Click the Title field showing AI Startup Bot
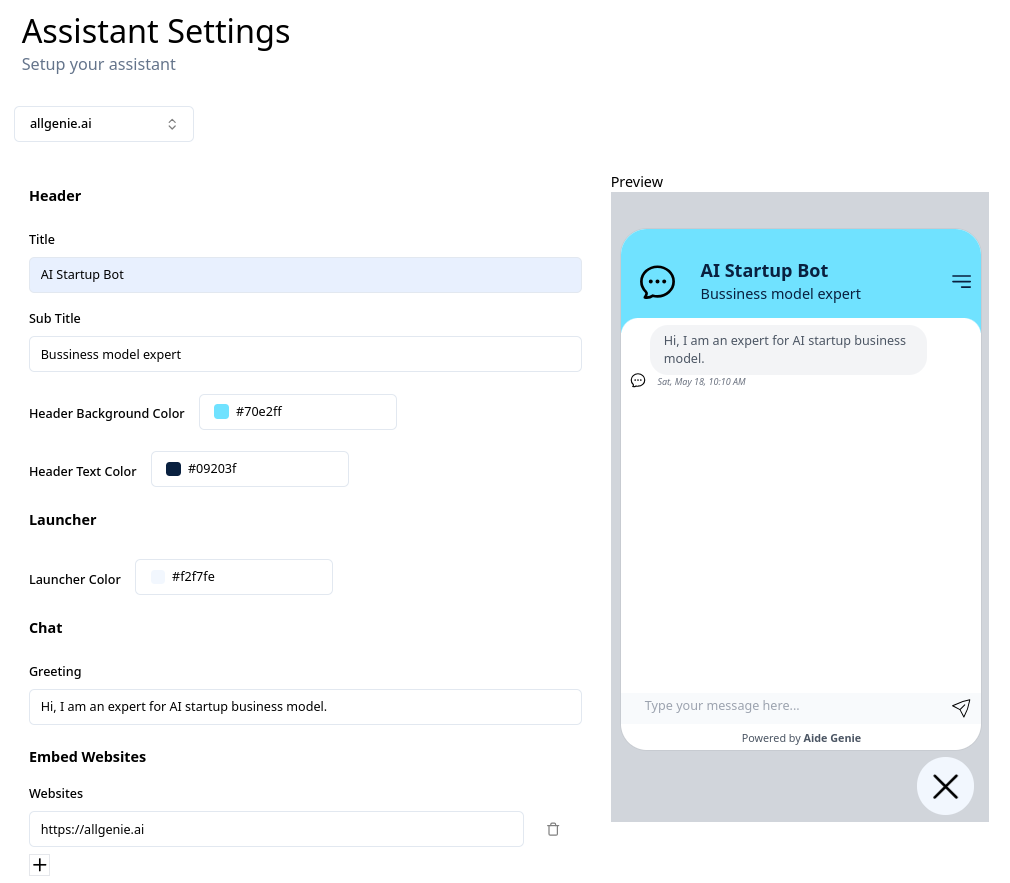Viewport: 1010px width, 883px height. click(x=305, y=274)
